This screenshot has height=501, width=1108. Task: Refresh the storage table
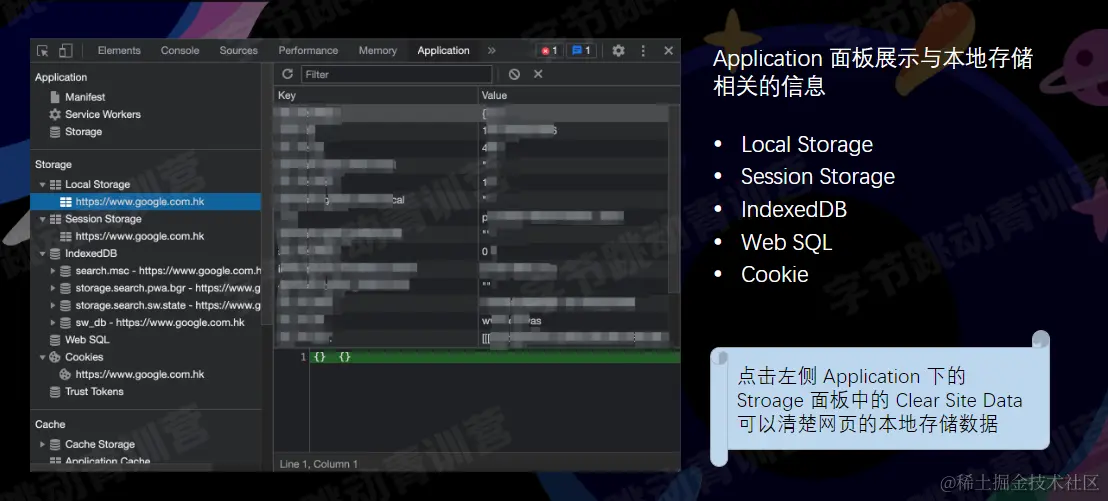point(287,74)
